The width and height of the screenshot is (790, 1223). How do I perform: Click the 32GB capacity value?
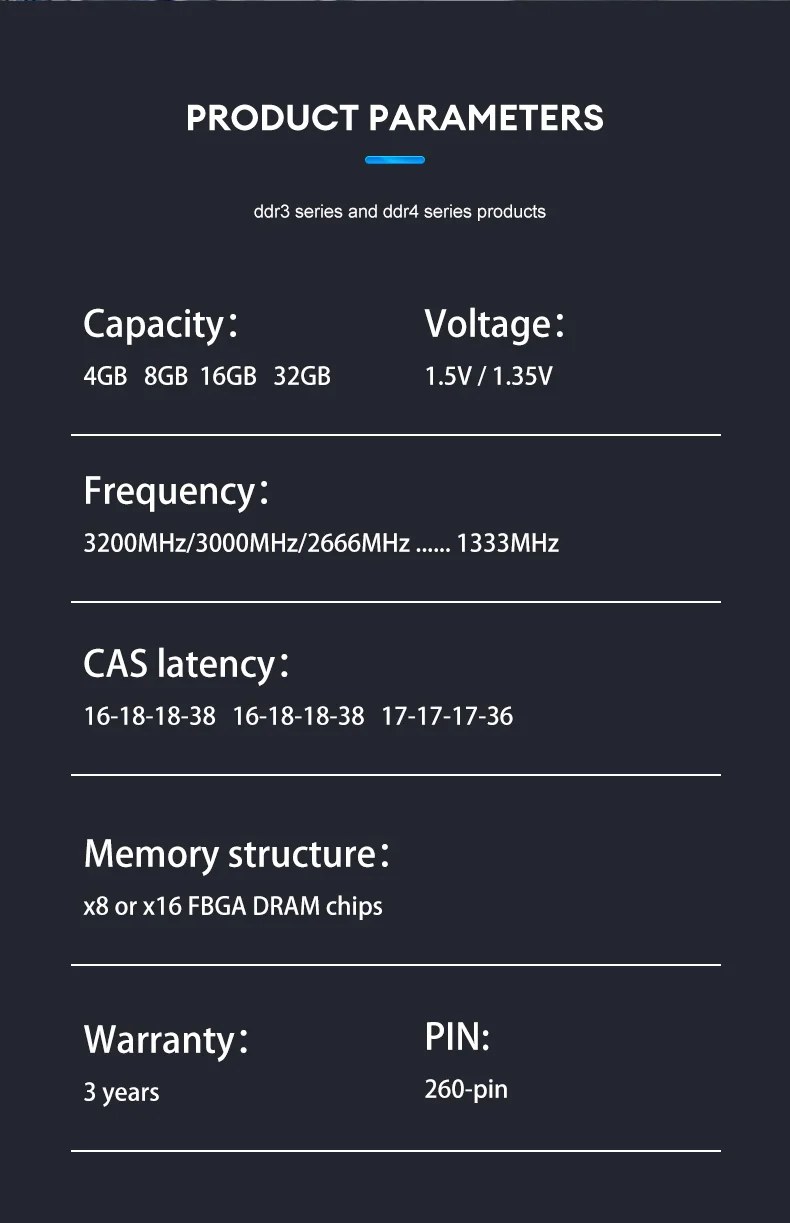pyautogui.click(x=302, y=377)
